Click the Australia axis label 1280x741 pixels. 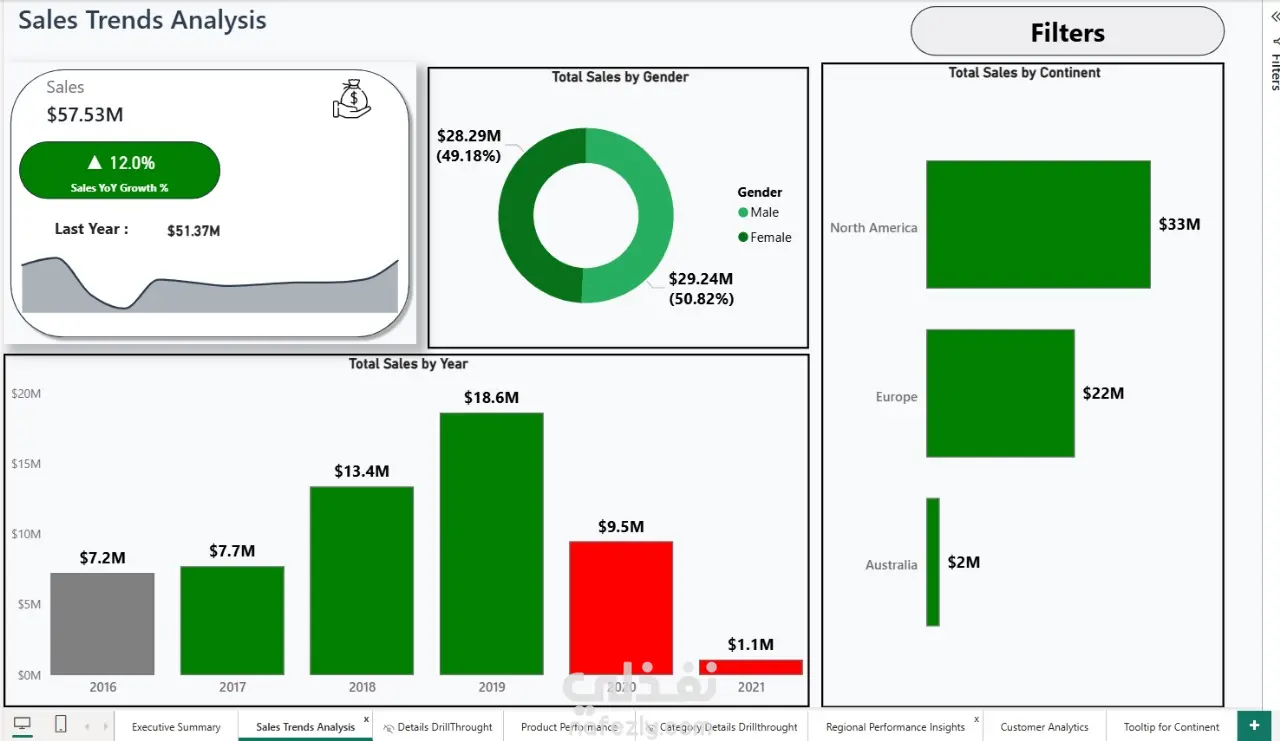point(891,565)
